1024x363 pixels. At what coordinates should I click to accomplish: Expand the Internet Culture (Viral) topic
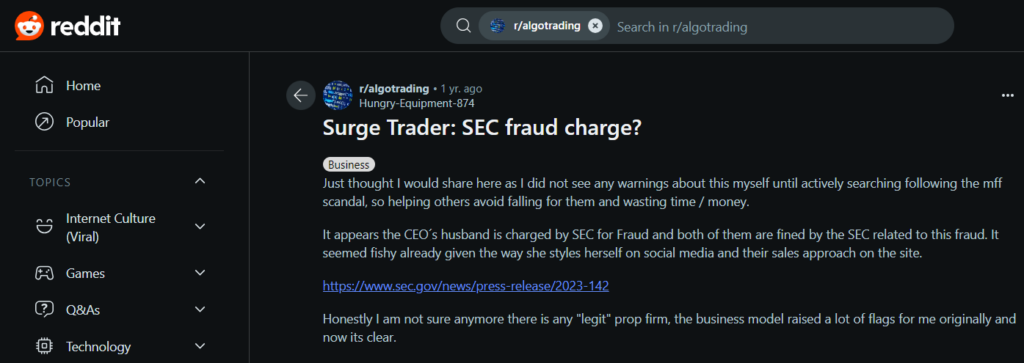[200, 227]
